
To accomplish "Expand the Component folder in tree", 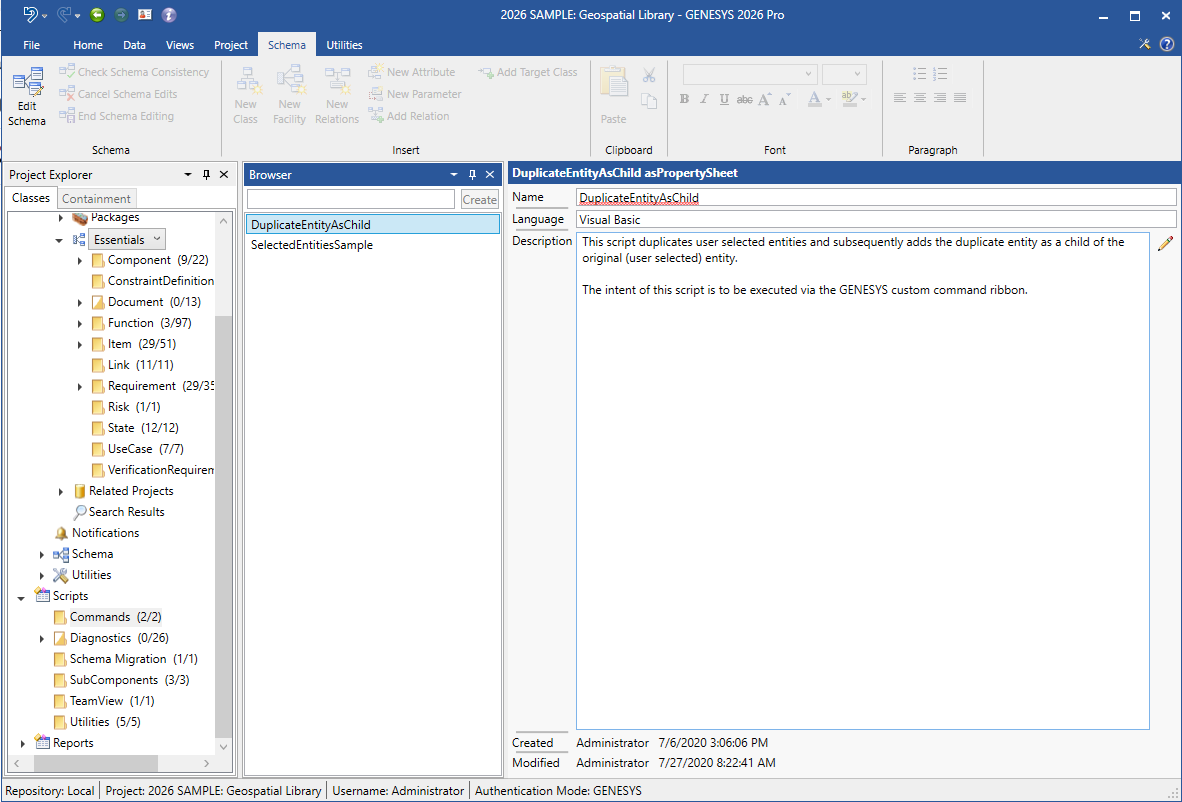I will point(80,261).
